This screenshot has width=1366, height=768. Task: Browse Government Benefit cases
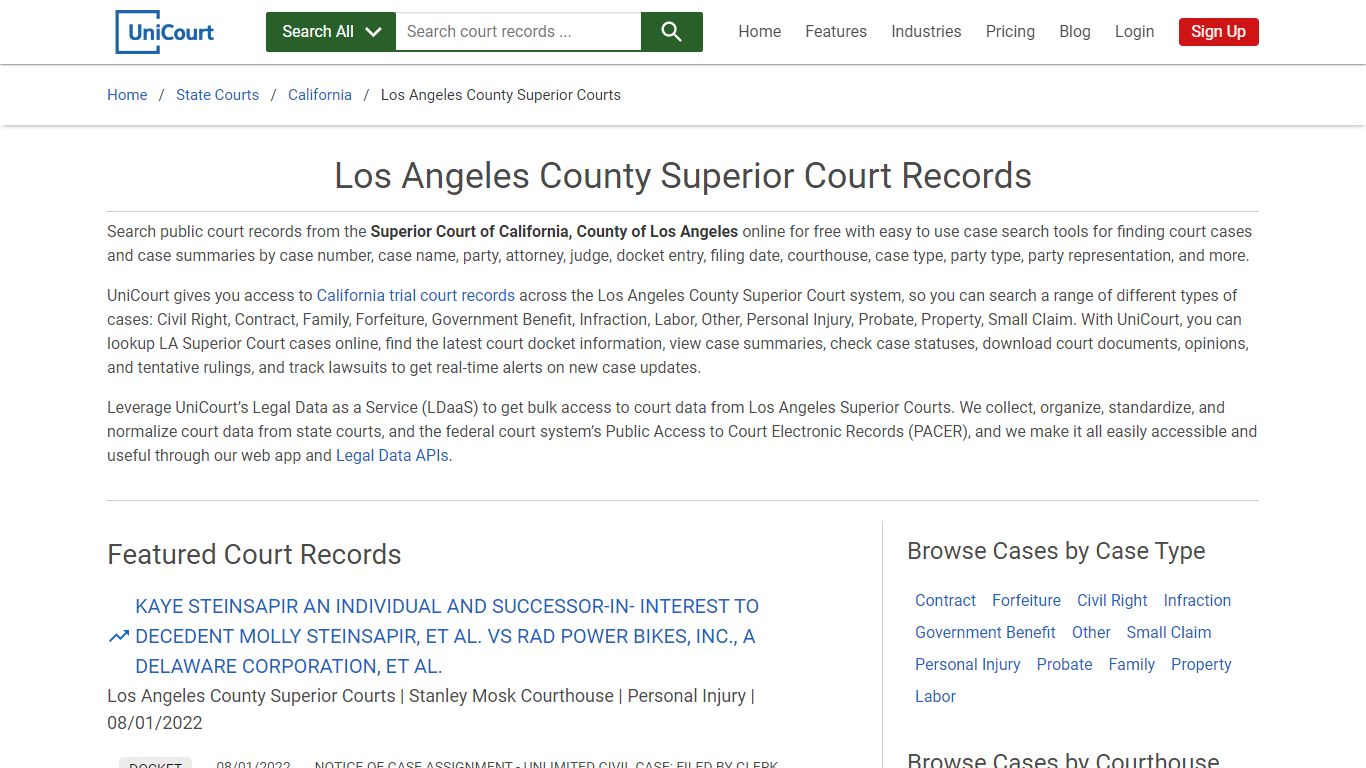click(985, 633)
